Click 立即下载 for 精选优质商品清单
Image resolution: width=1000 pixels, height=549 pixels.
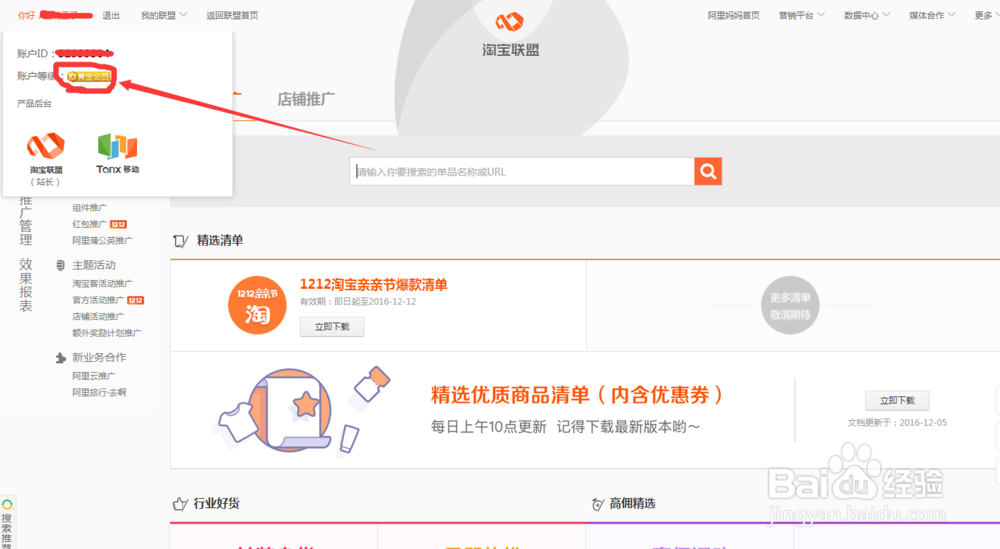pyautogui.click(x=897, y=400)
